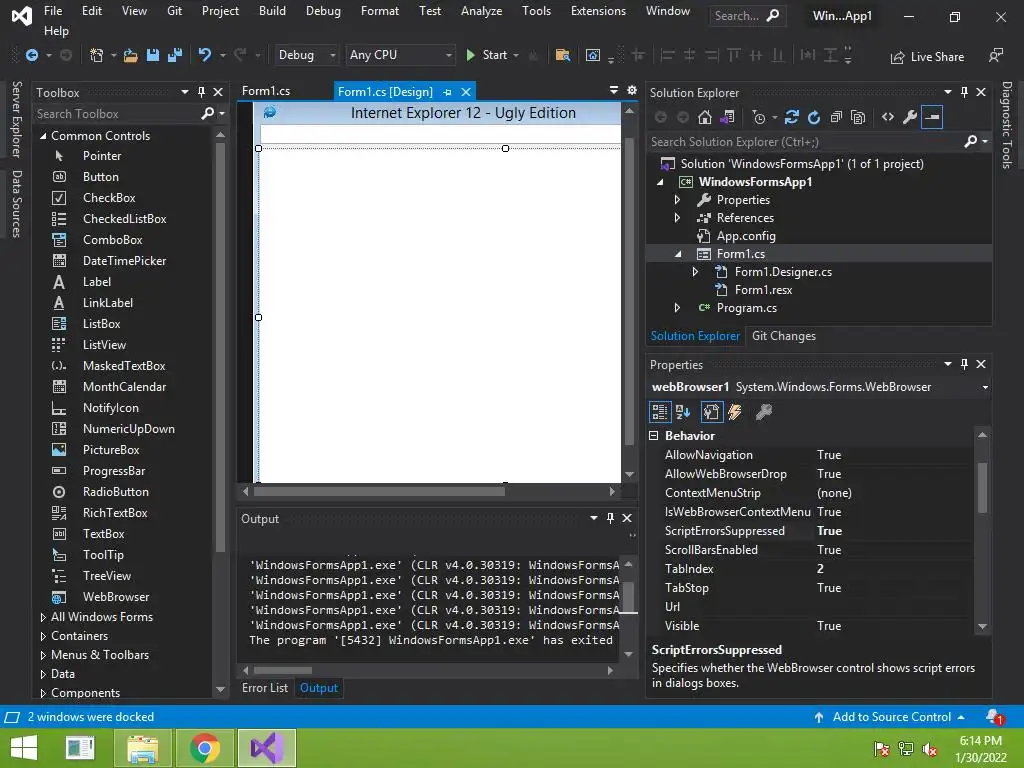The image size is (1024, 768).
Task: Collapse the Behavior category in Properties
Action: click(x=654, y=436)
